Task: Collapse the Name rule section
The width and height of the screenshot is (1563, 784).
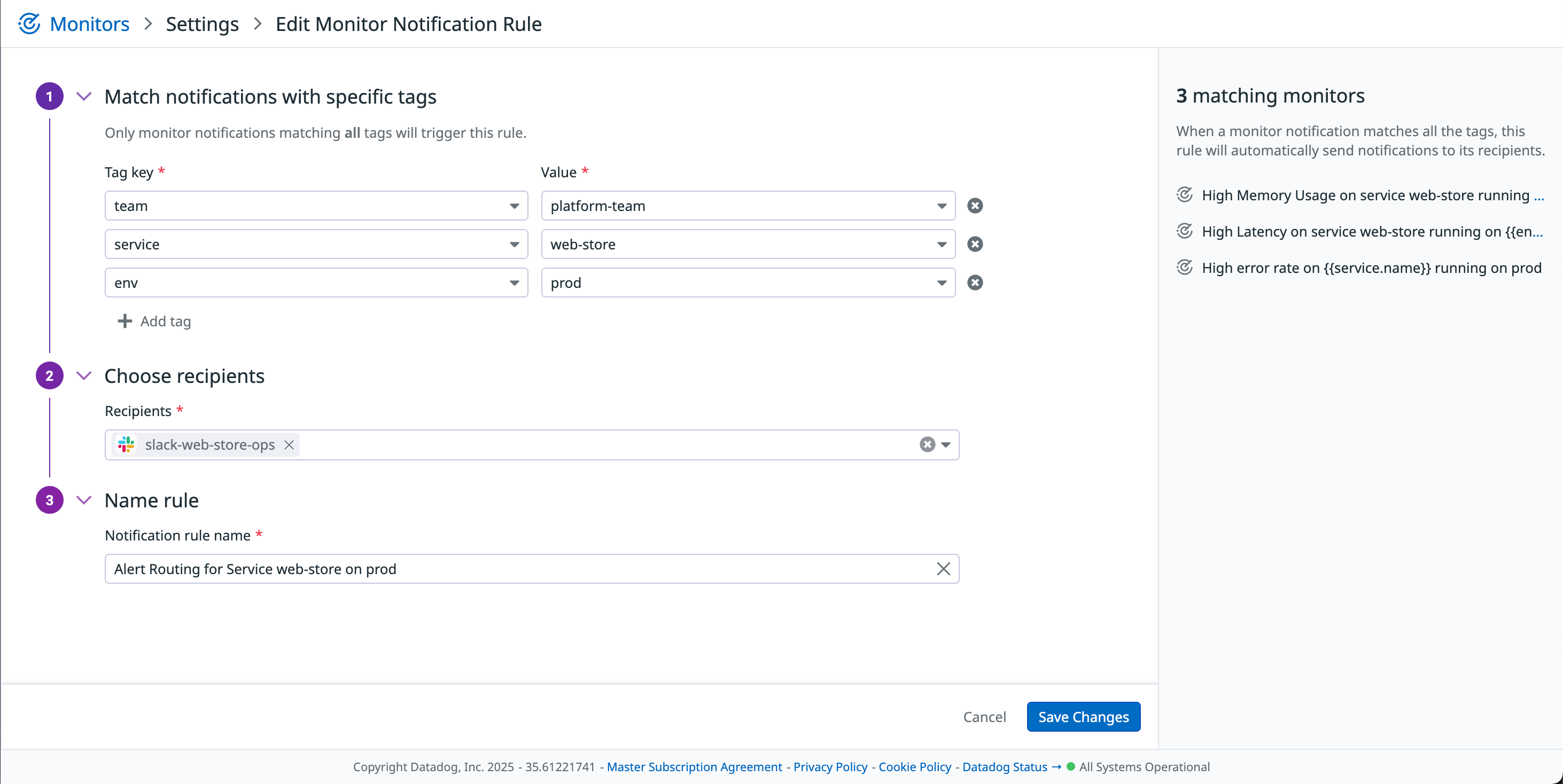Action: [x=84, y=500]
